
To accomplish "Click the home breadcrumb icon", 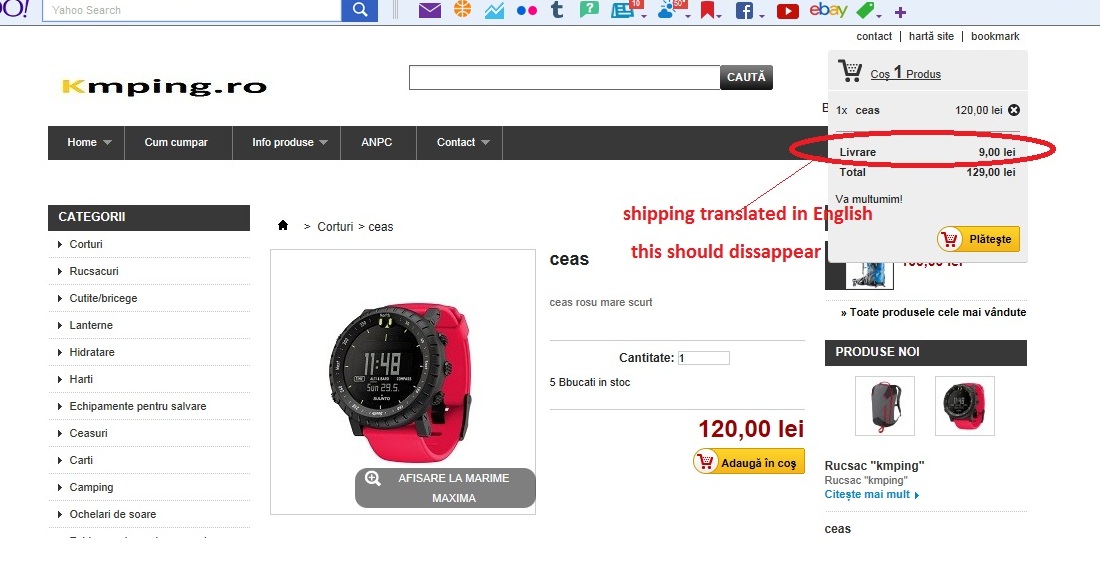I will (283, 225).
